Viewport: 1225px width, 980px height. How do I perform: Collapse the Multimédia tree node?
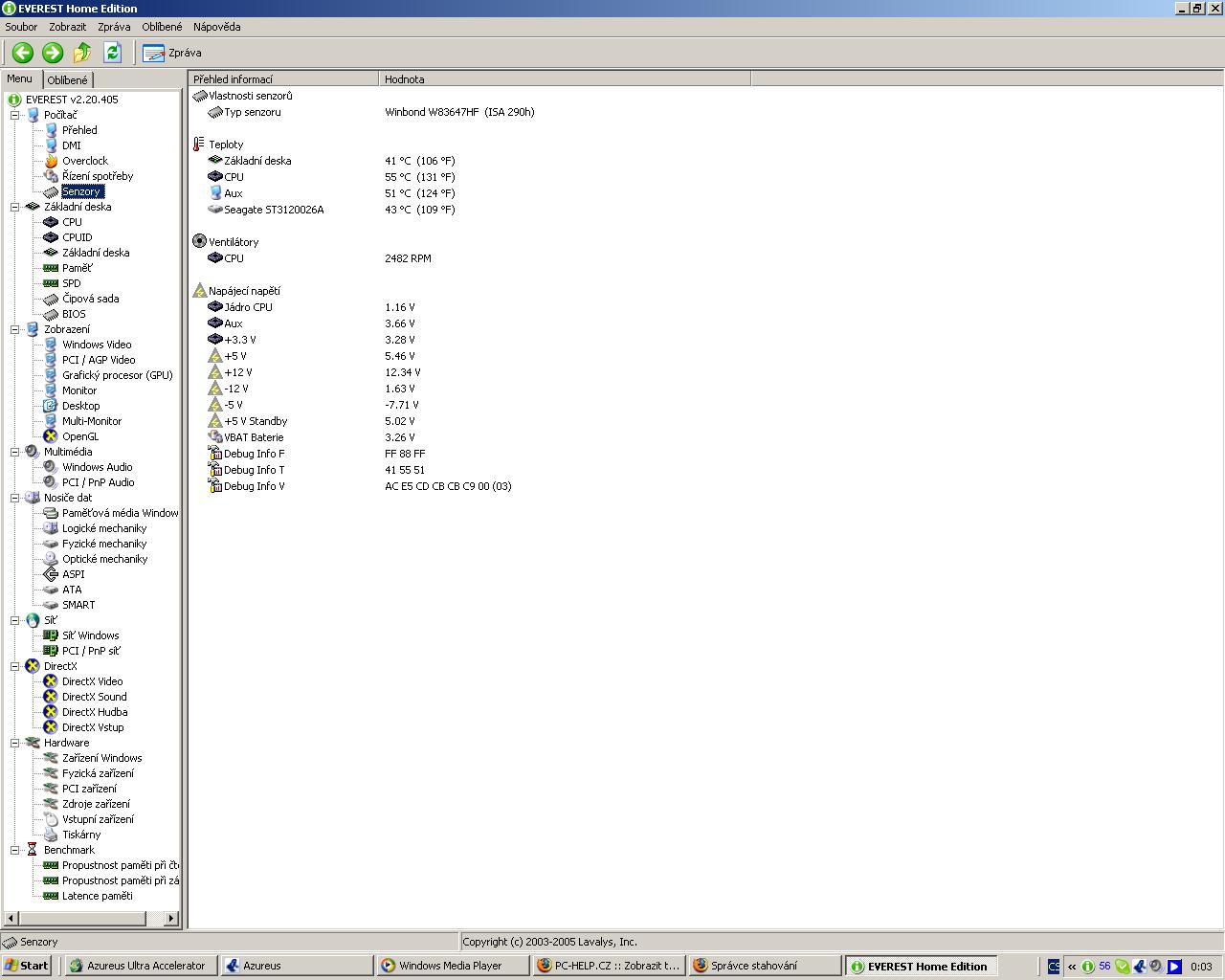click(15, 452)
